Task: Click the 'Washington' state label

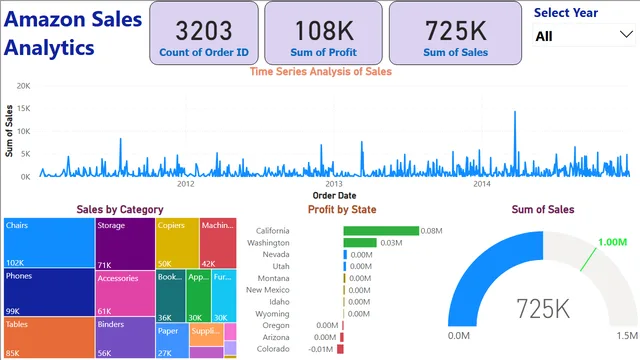Action: pyautogui.click(x=268, y=242)
